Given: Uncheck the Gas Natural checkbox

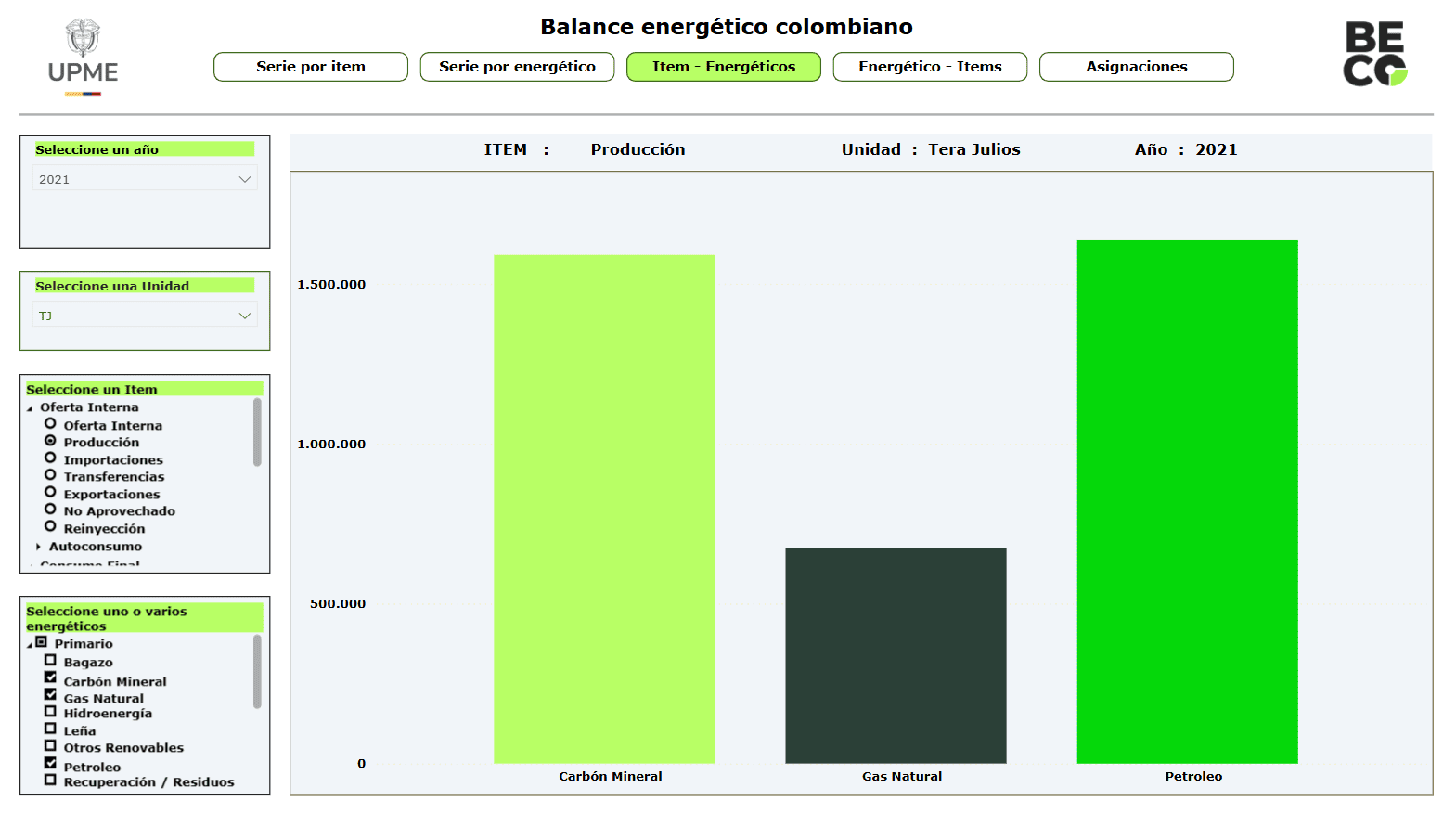Looking at the screenshot, I should coord(50,694).
